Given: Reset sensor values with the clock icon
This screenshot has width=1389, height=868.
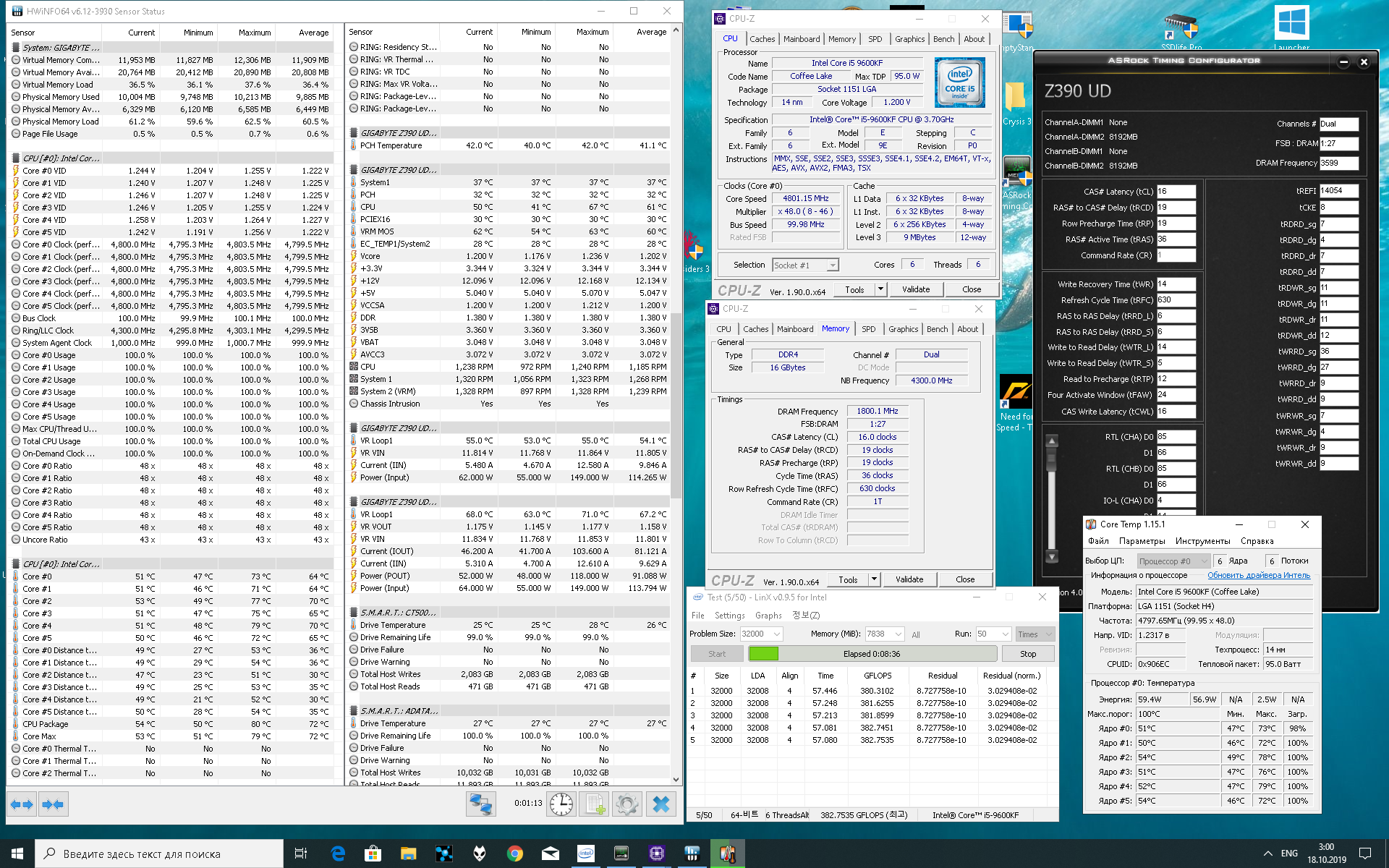Looking at the screenshot, I should pyautogui.click(x=561, y=804).
